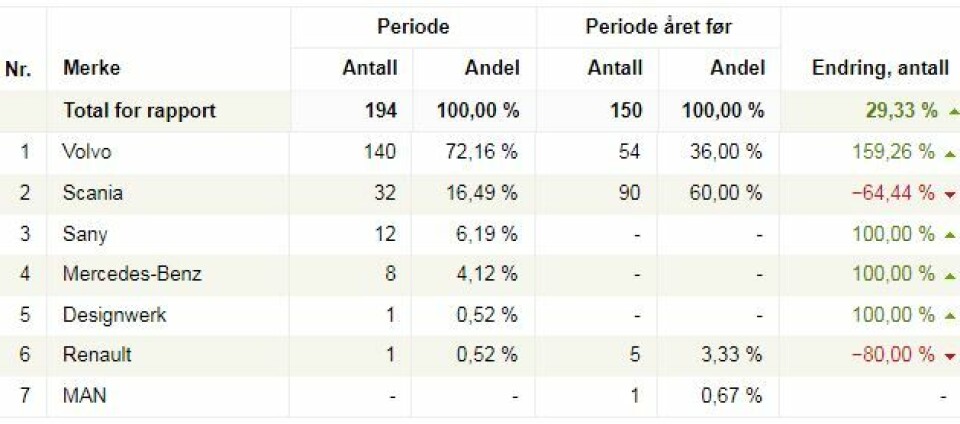Click the green arrow in Mercedes-Benz row

pos(949,274)
